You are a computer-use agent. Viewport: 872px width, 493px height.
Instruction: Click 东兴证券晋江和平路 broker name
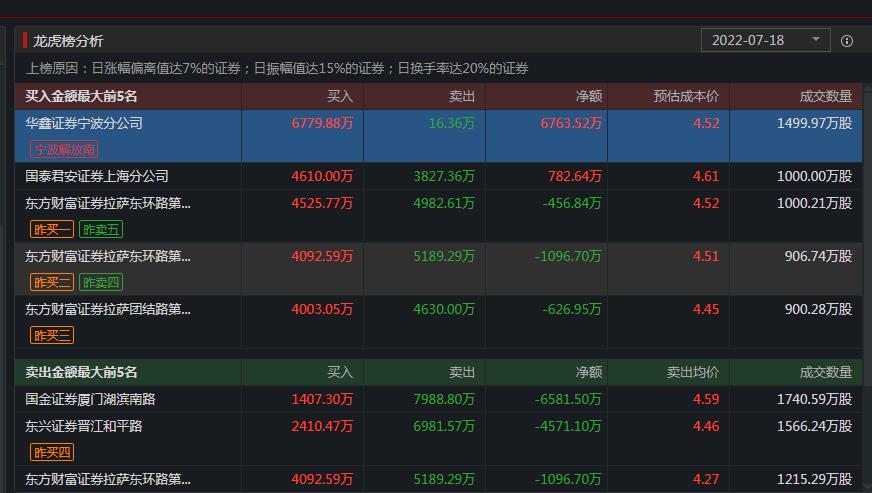84,426
